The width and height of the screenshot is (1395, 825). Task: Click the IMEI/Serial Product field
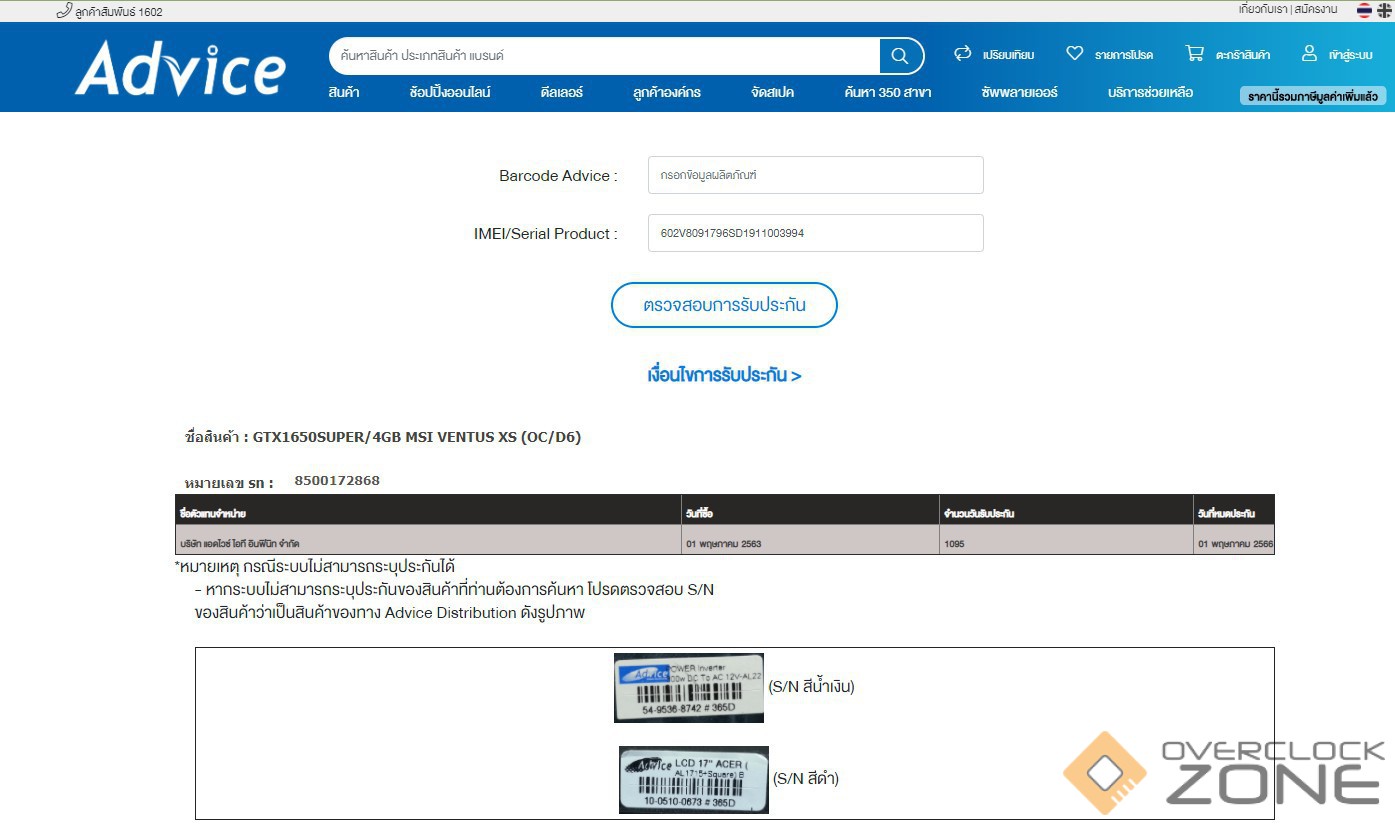[x=815, y=233]
